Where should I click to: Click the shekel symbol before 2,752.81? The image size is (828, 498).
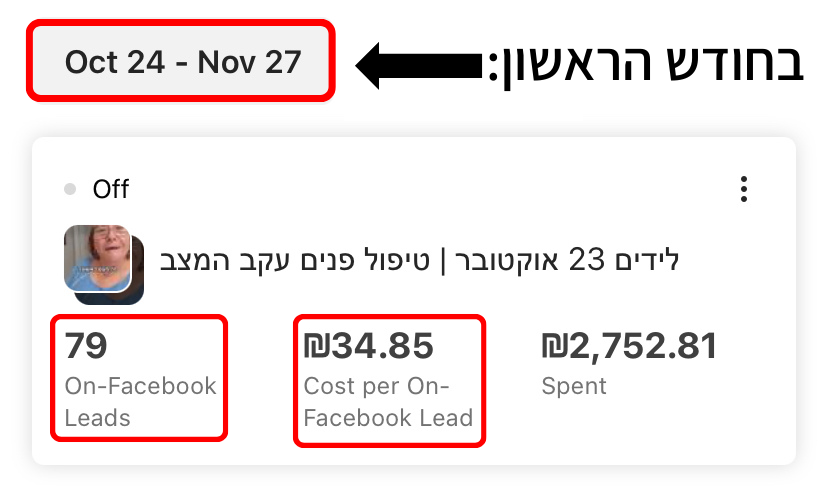point(554,346)
